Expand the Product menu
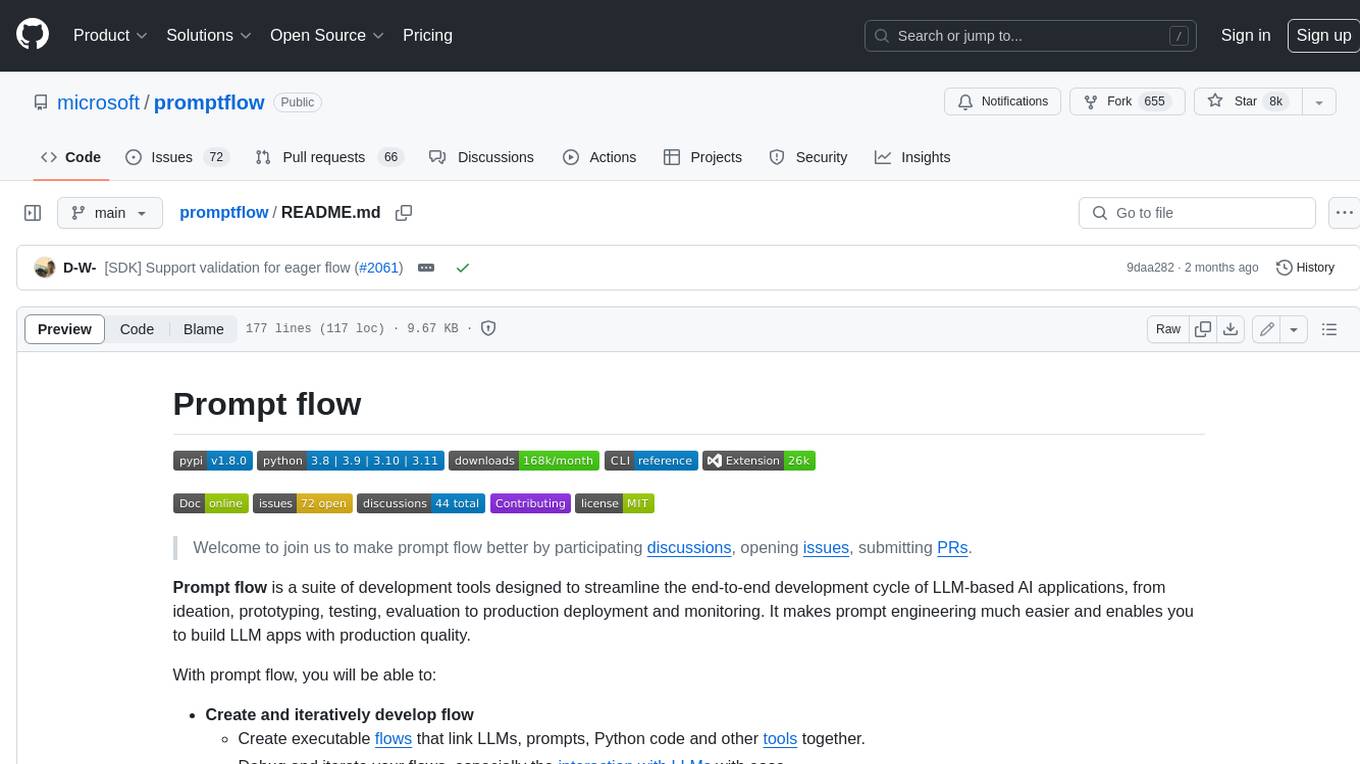 (110, 35)
